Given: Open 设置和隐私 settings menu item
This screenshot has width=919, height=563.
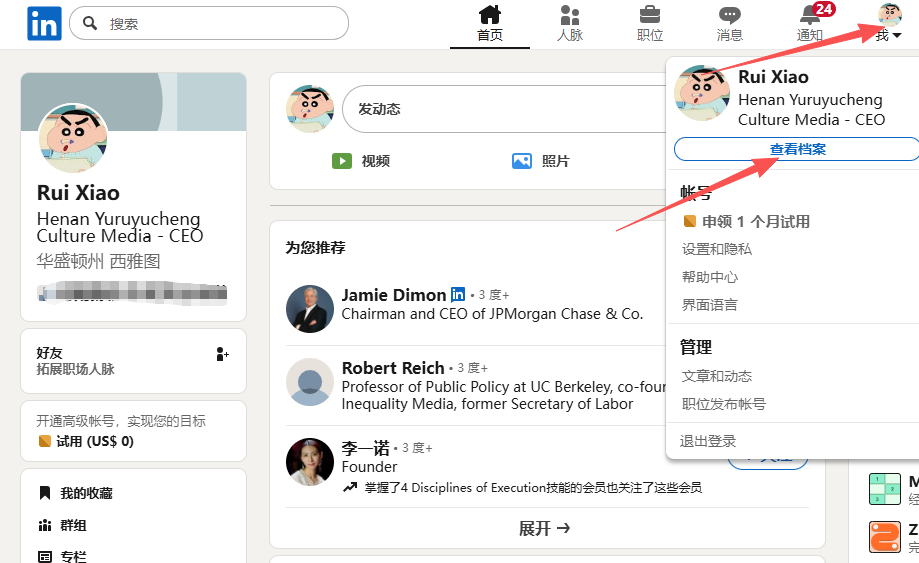Looking at the screenshot, I should click(716, 249).
